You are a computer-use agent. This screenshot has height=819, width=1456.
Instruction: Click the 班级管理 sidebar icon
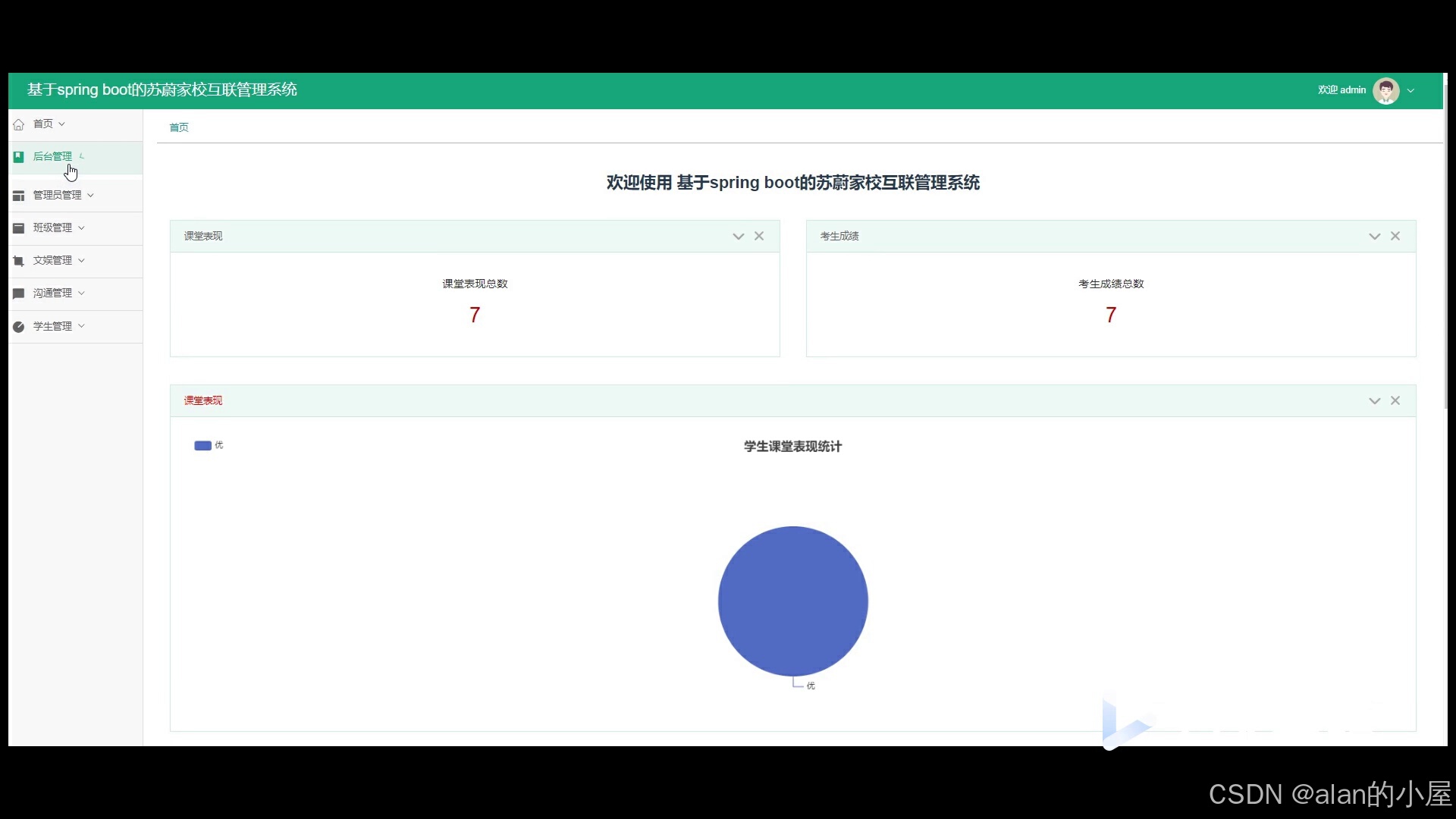[19, 228]
